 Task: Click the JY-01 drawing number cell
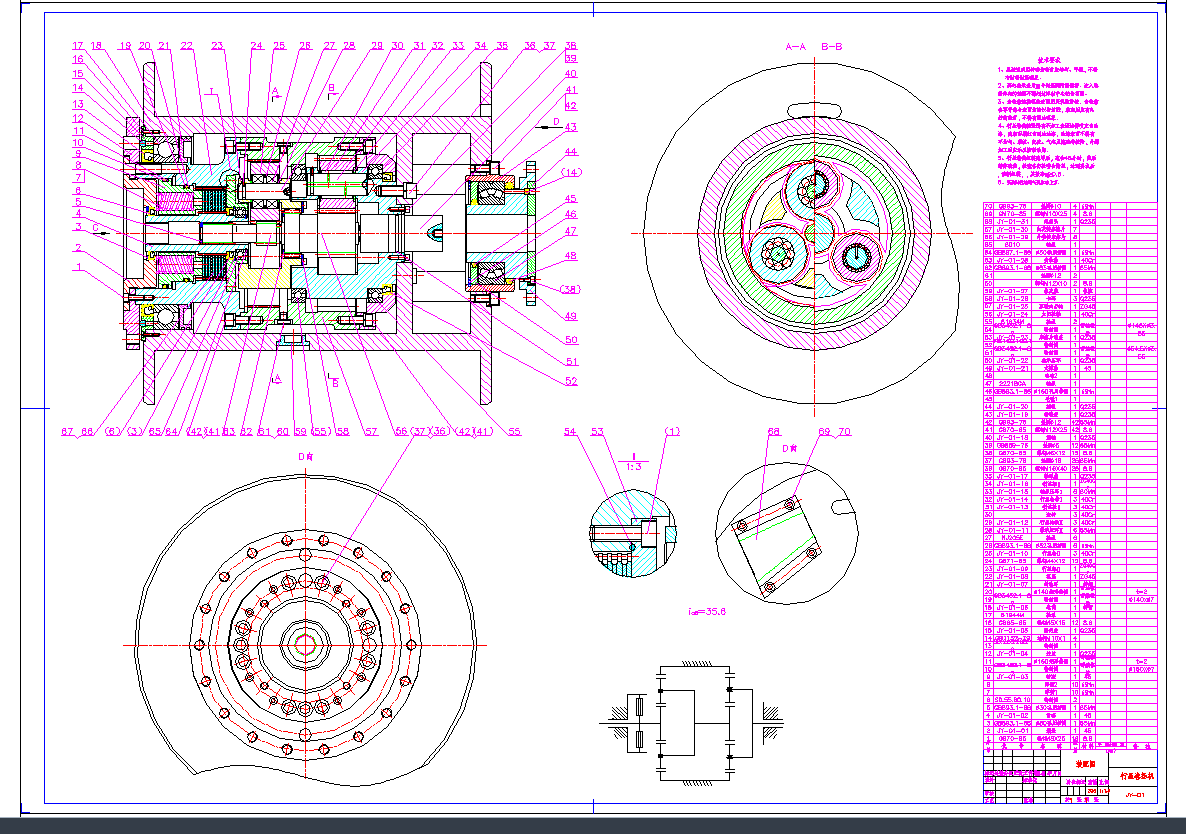[x=1136, y=796]
